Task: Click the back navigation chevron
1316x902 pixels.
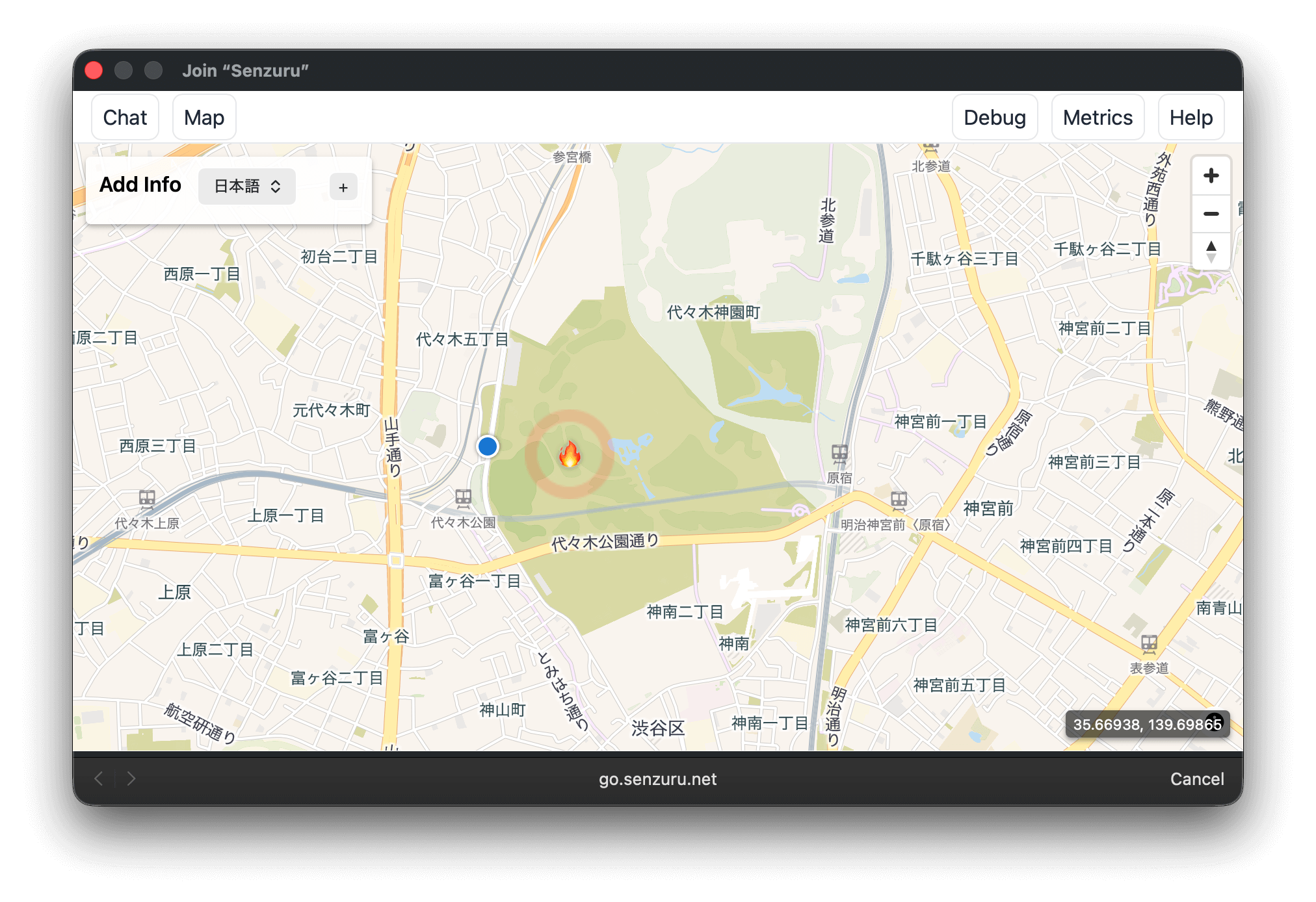Action: click(99, 779)
